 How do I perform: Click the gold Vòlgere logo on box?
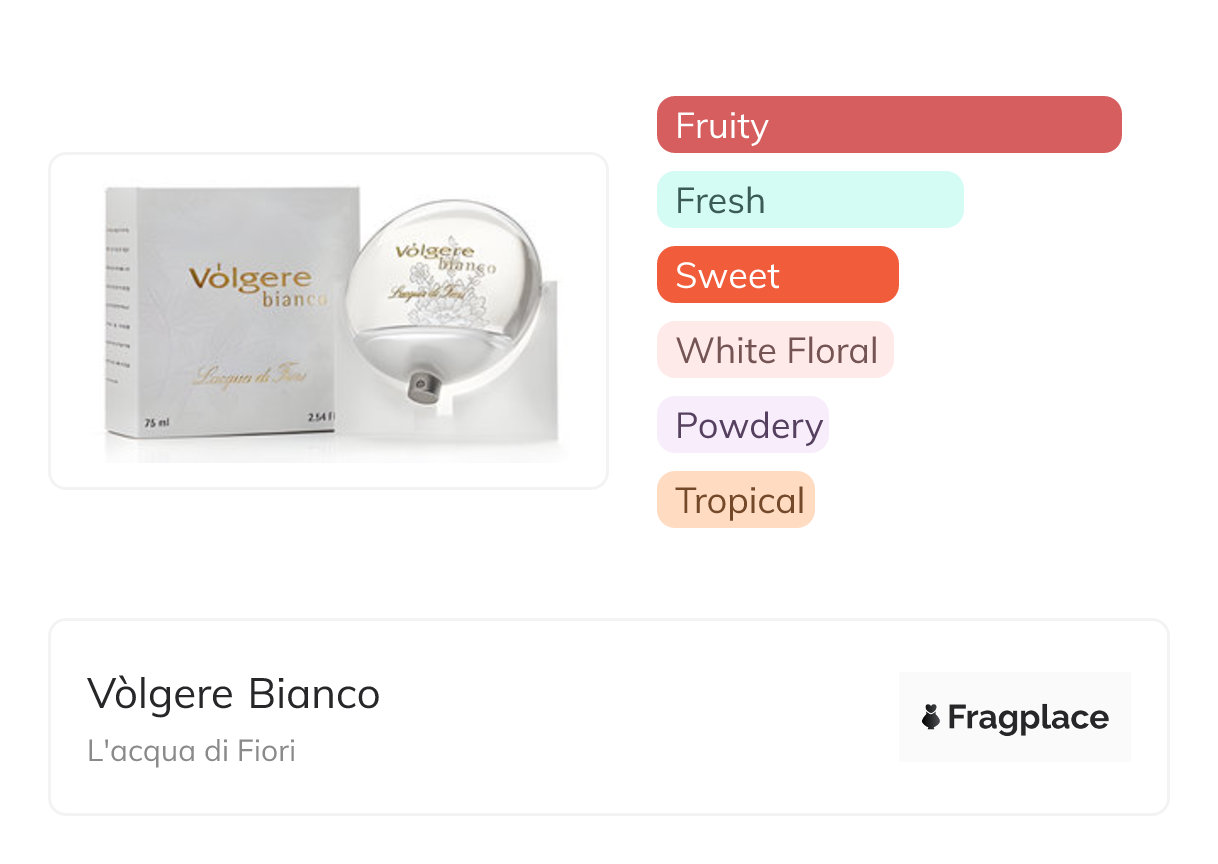point(249,277)
